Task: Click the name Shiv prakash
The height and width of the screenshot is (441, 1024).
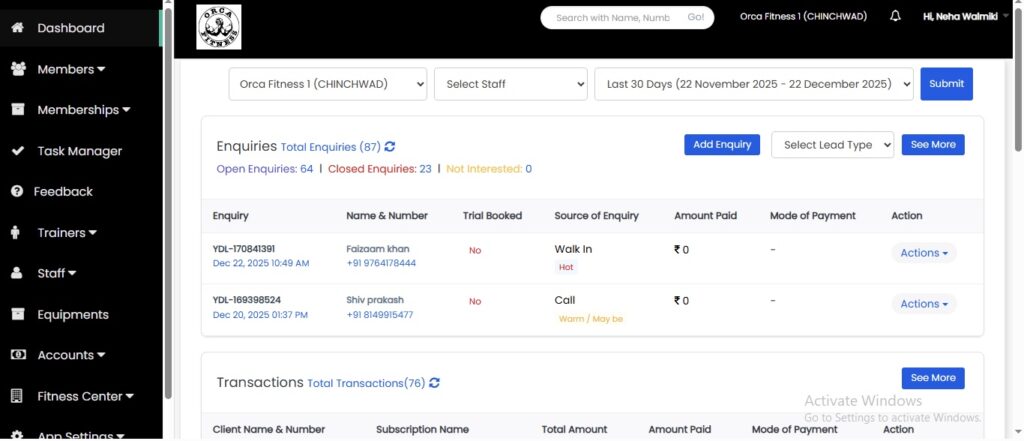Action: click(x=375, y=300)
